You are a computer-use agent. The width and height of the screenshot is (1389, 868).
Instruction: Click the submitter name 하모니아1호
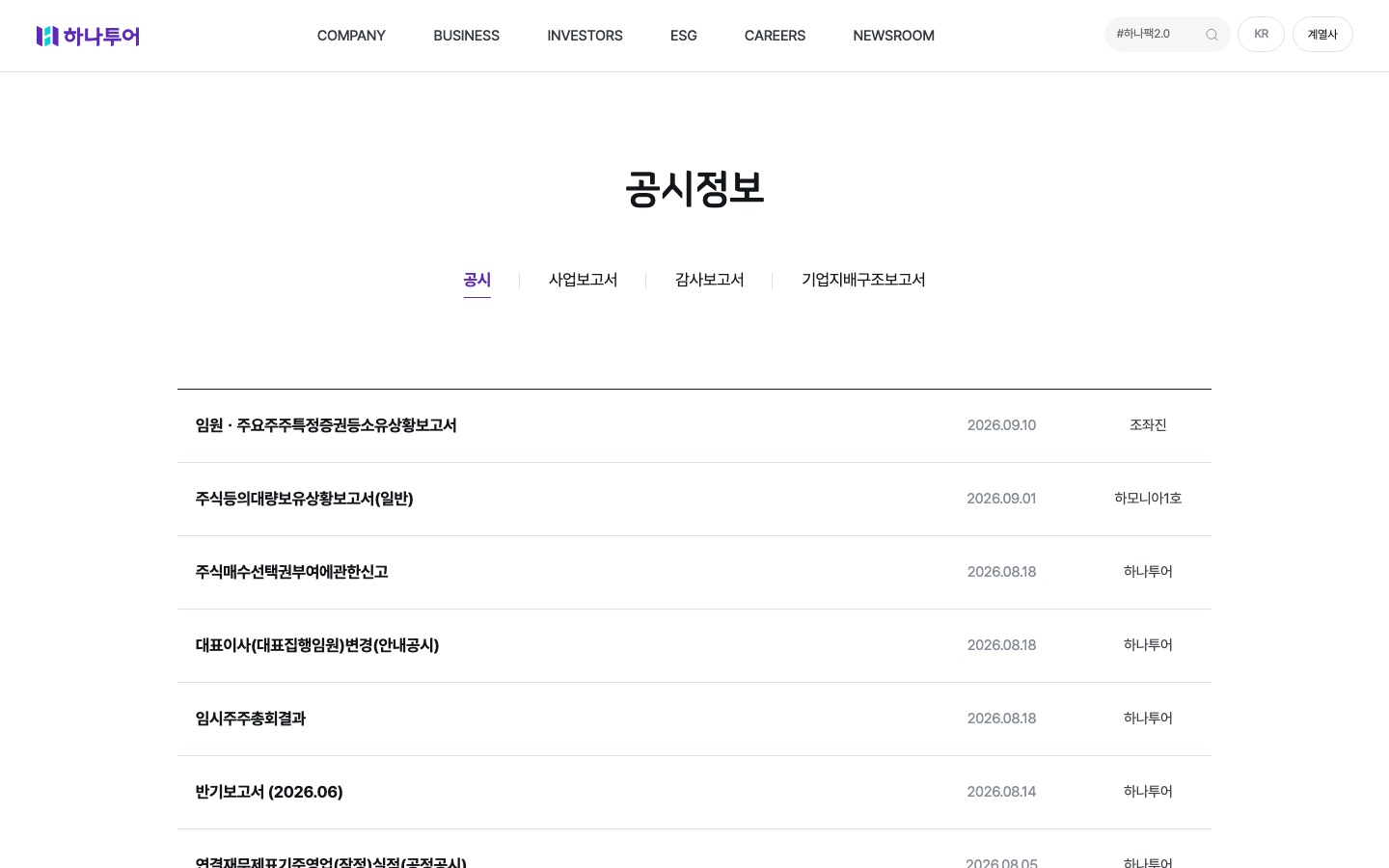pos(1148,499)
